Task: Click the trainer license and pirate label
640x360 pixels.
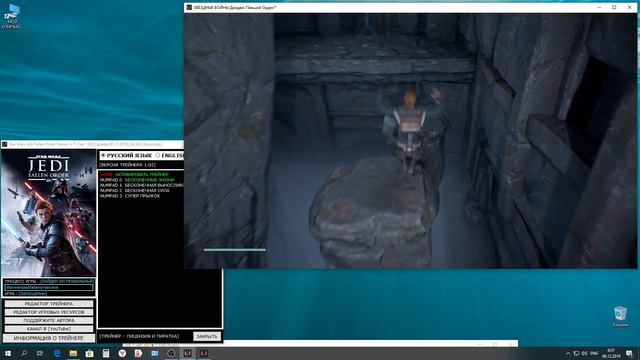Action: [139, 336]
